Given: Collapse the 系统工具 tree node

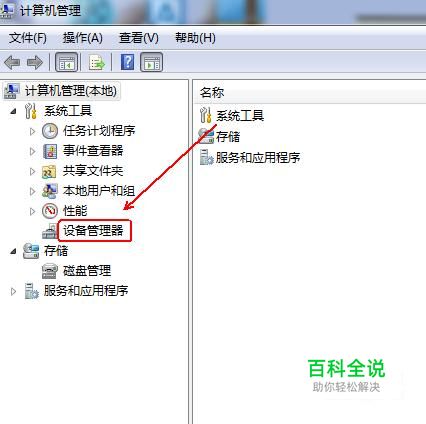Looking at the screenshot, I should pyautogui.click(x=13, y=111).
